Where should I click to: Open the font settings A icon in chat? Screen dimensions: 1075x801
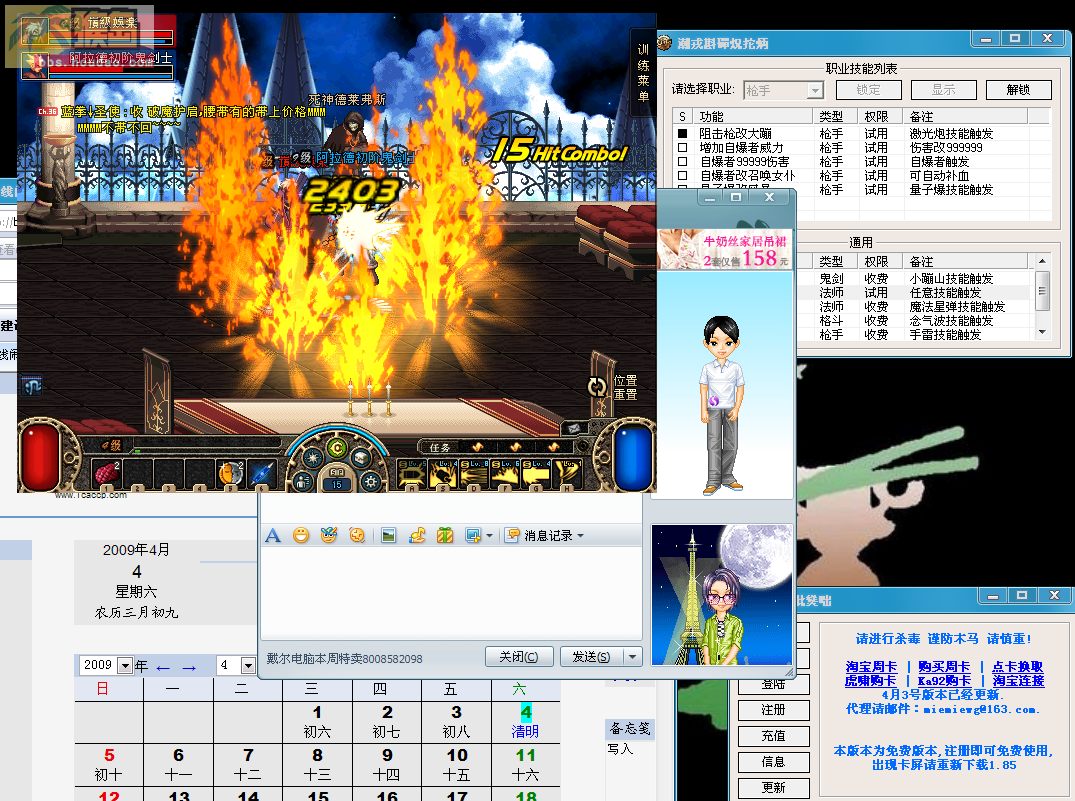click(273, 535)
